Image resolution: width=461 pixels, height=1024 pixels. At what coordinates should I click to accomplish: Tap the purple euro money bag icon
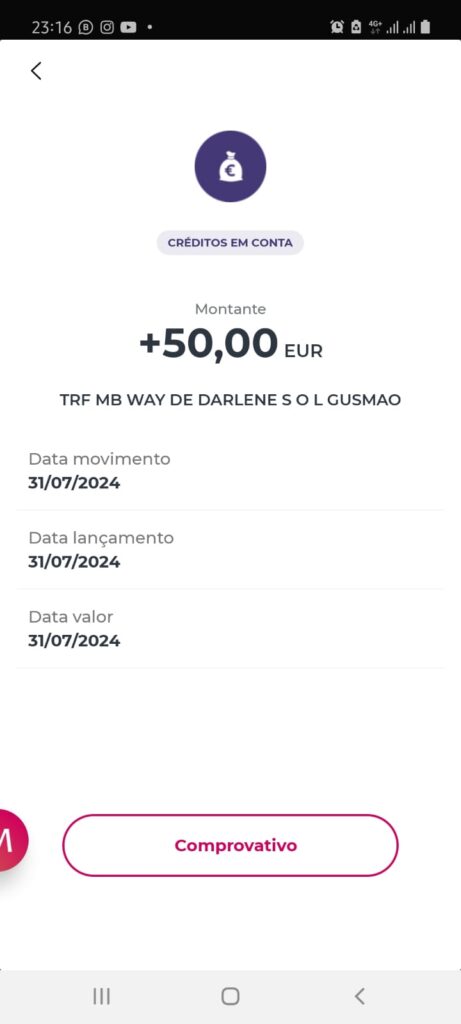coord(230,167)
